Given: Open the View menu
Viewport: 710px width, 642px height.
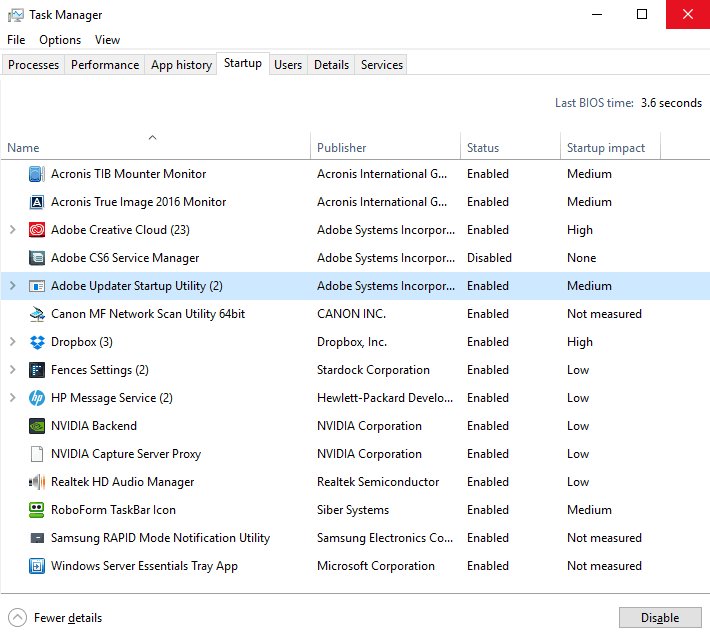Looking at the screenshot, I should (107, 40).
